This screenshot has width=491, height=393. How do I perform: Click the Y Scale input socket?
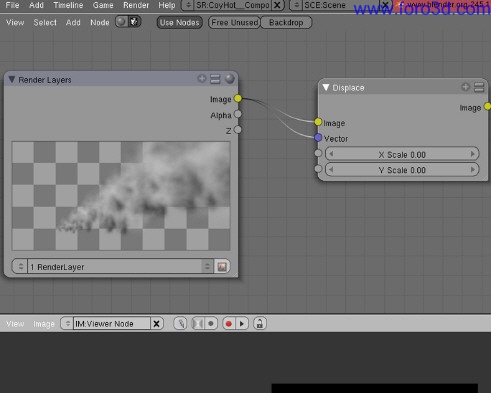coord(318,168)
